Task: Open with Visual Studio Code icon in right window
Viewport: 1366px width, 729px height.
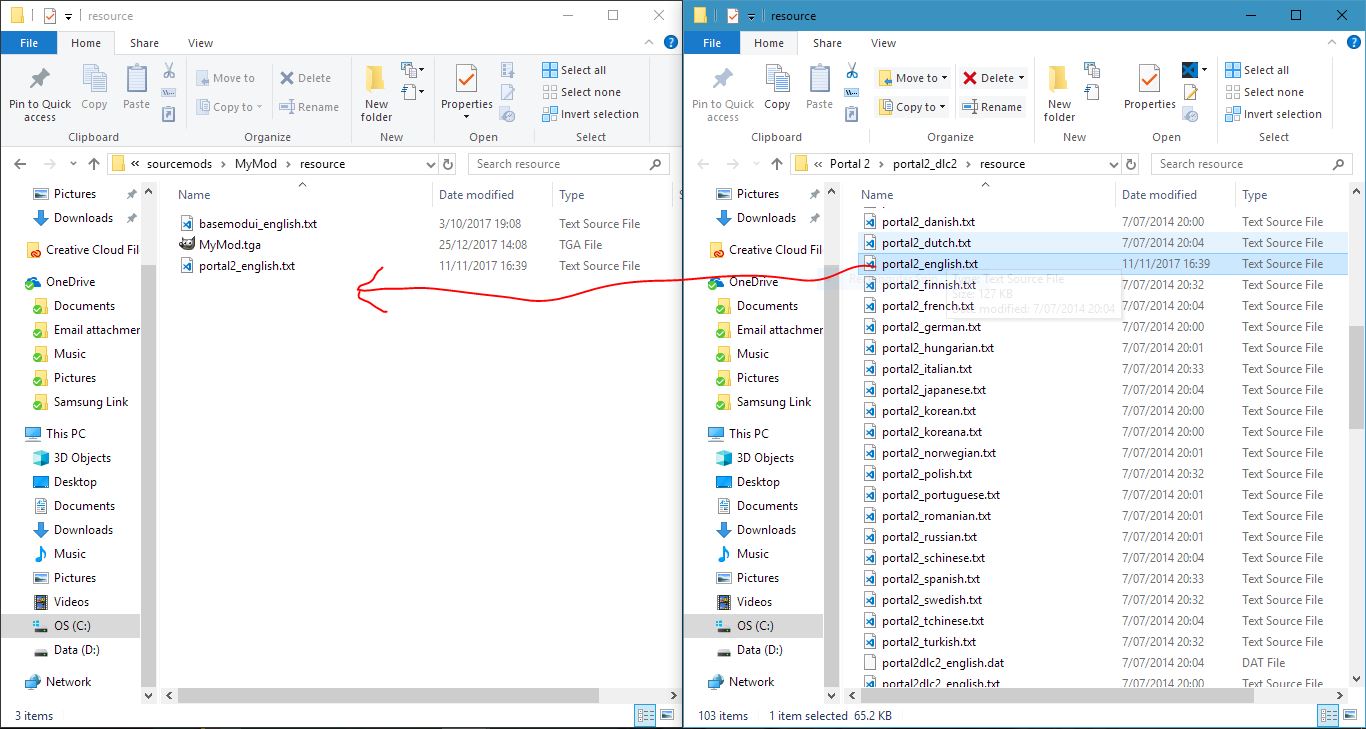Action: click(1190, 70)
